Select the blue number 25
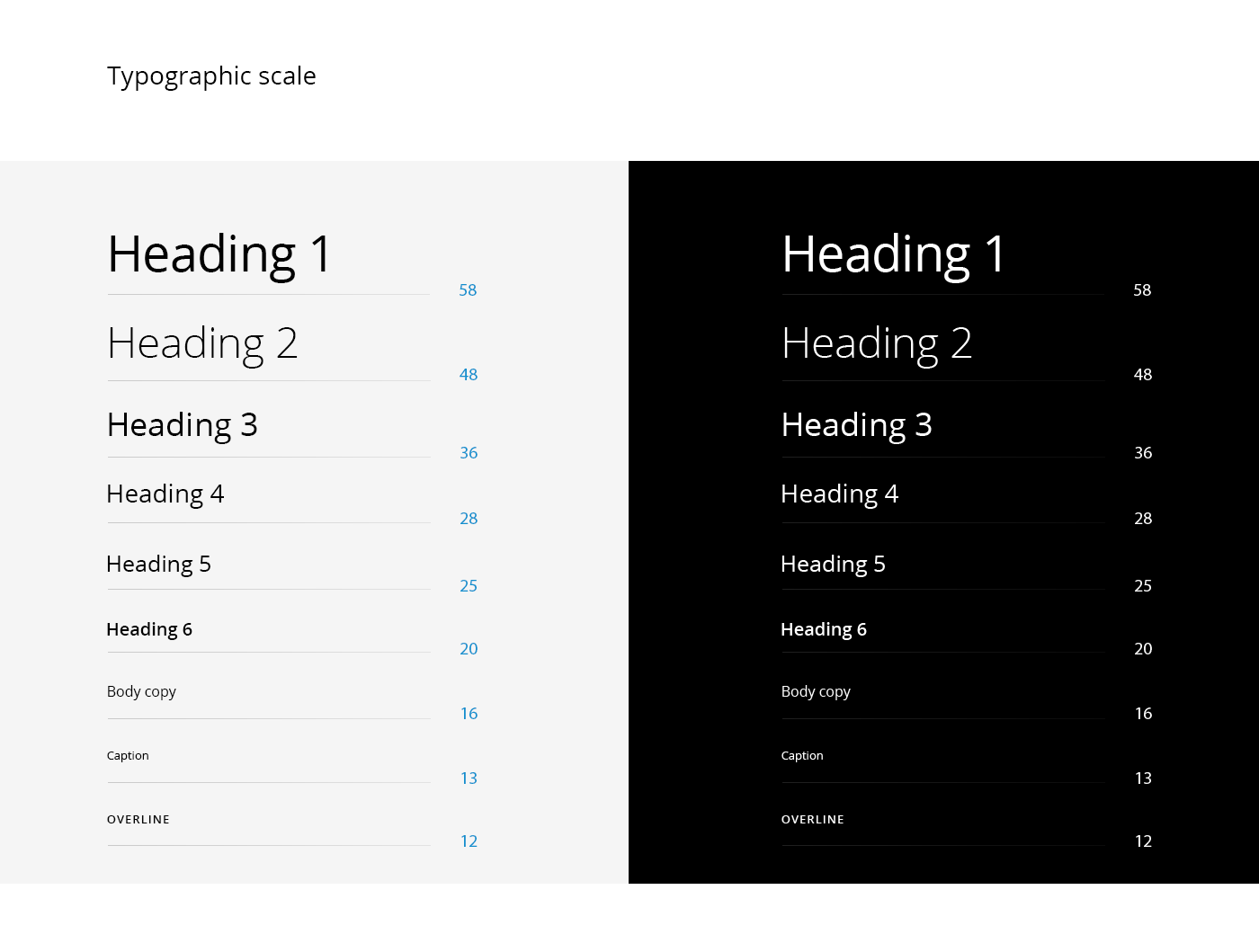The height and width of the screenshot is (952, 1259). click(x=469, y=586)
